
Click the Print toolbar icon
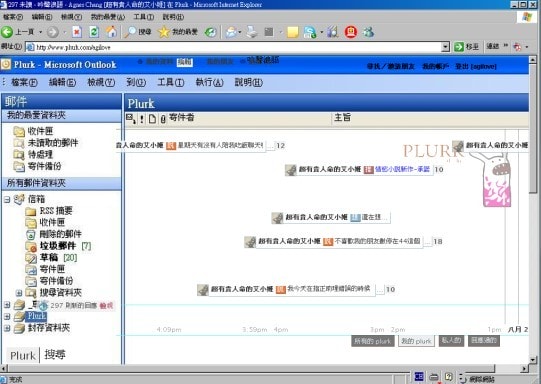[252, 32]
